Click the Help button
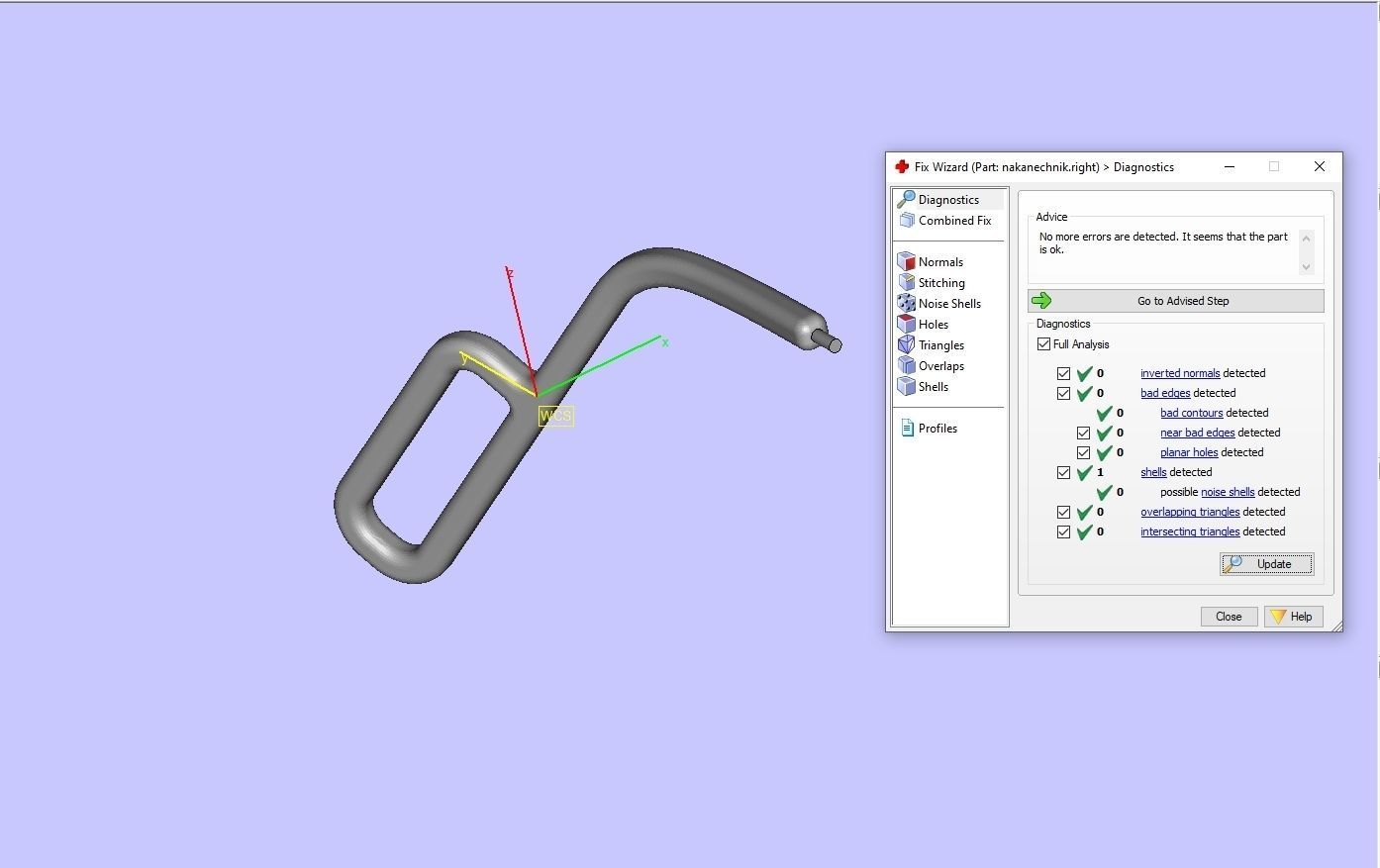Image resolution: width=1380 pixels, height=868 pixels. click(1293, 617)
